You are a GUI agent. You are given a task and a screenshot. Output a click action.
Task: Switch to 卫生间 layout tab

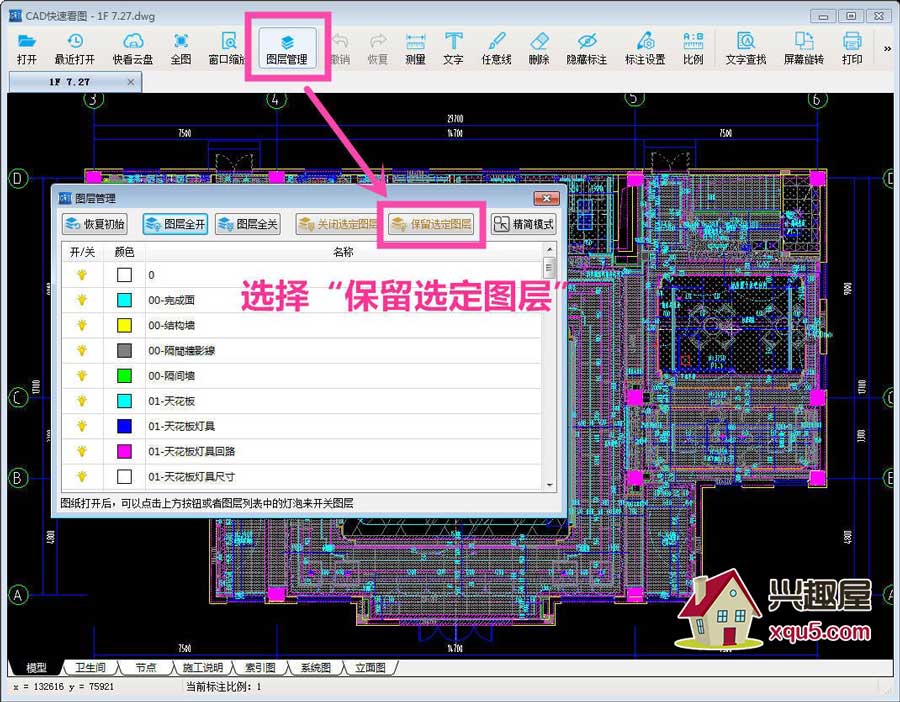coord(91,668)
